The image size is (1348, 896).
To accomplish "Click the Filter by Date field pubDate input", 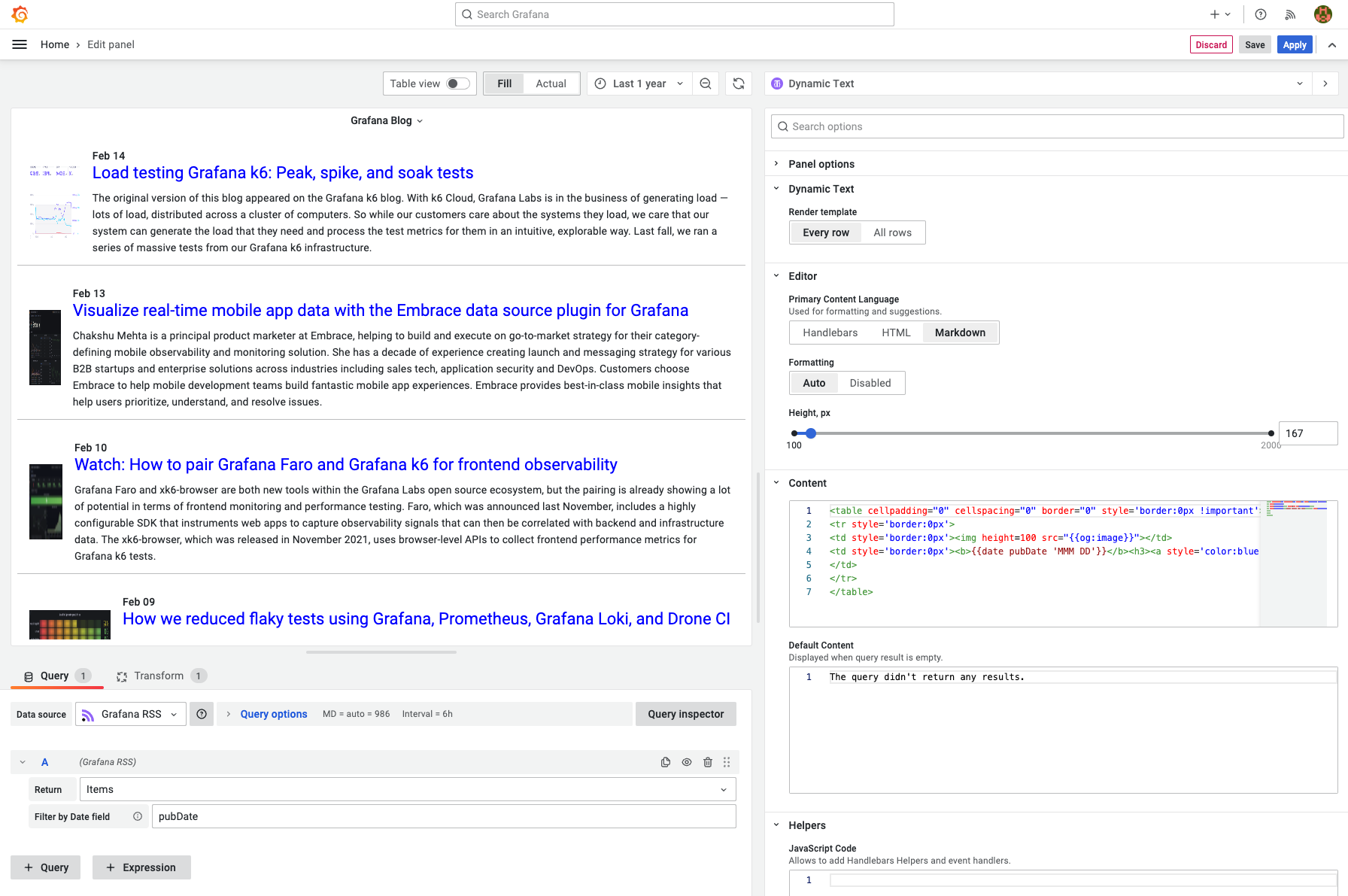I will (x=444, y=816).
